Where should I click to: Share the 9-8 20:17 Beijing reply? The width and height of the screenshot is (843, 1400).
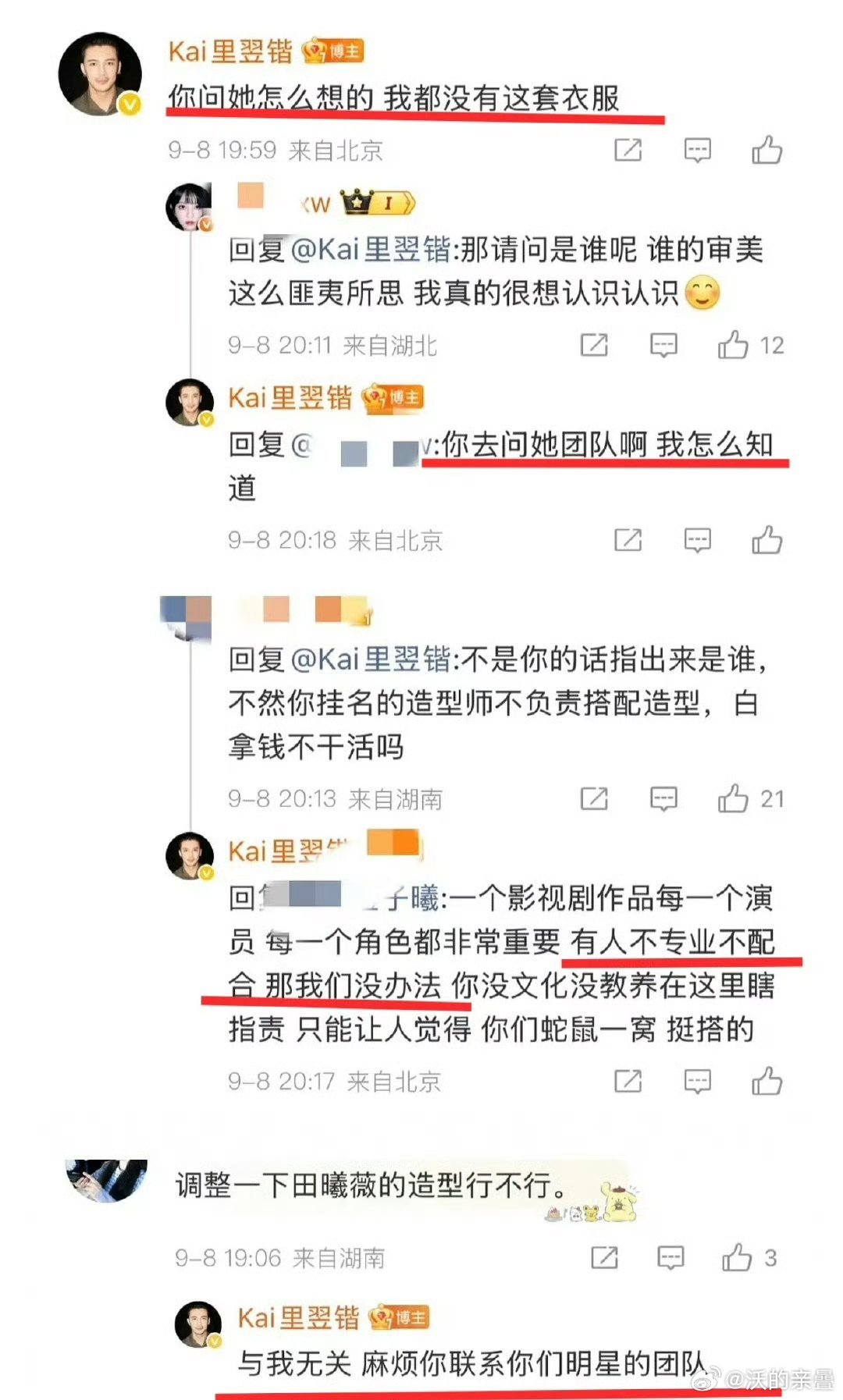pyautogui.click(x=628, y=1081)
